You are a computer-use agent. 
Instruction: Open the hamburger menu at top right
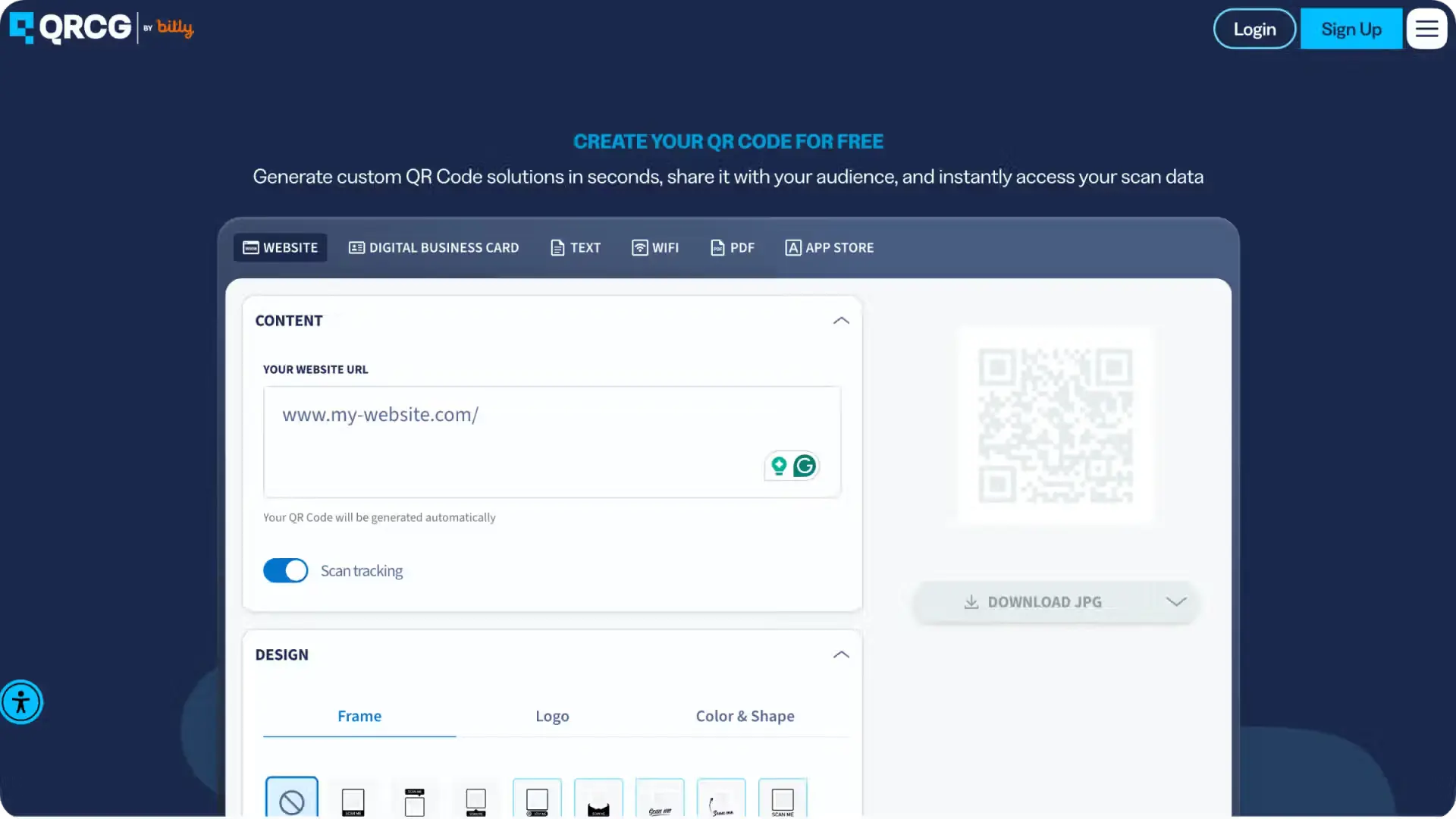(x=1426, y=29)
